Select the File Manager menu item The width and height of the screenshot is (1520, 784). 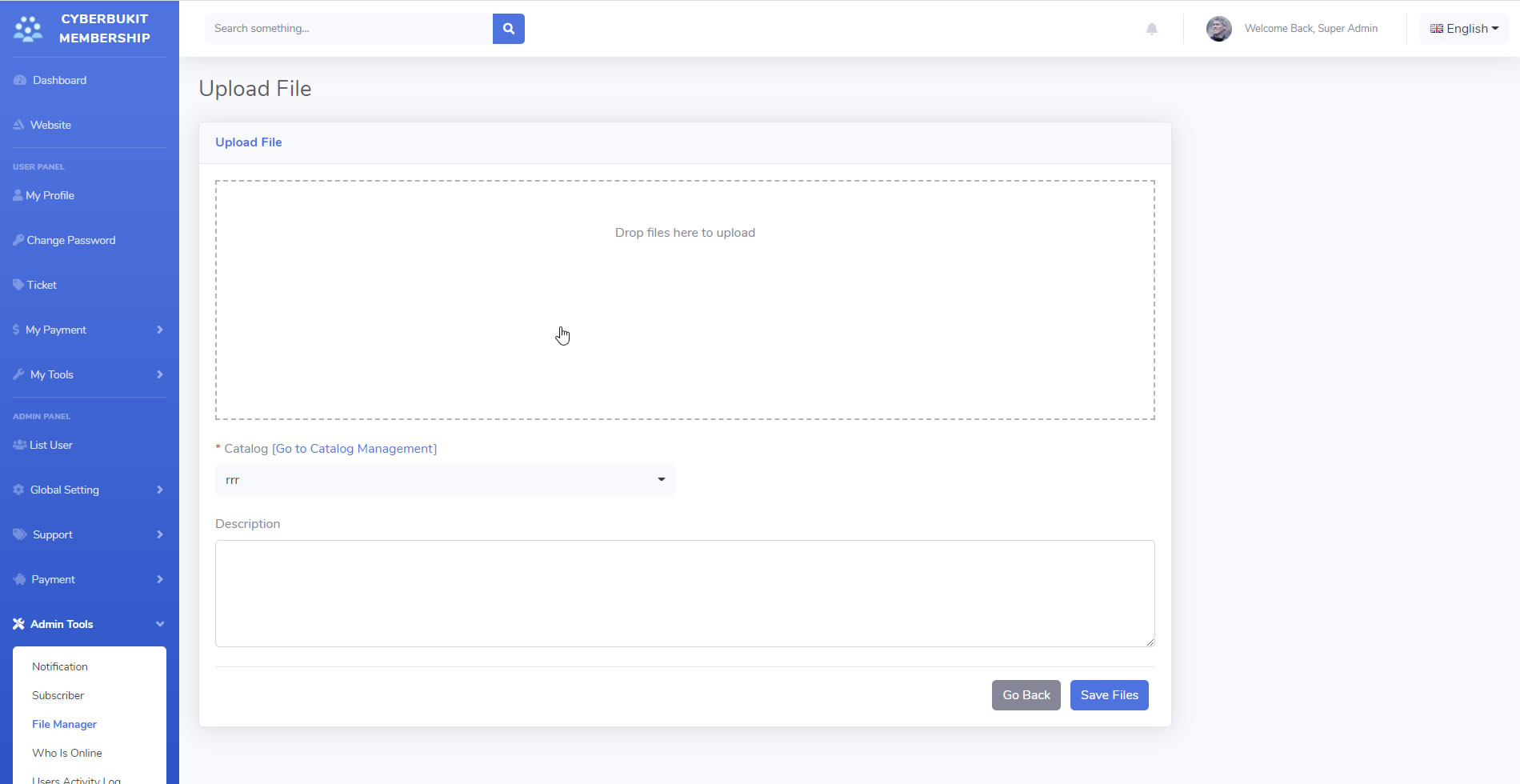click(x=64, y=724)
